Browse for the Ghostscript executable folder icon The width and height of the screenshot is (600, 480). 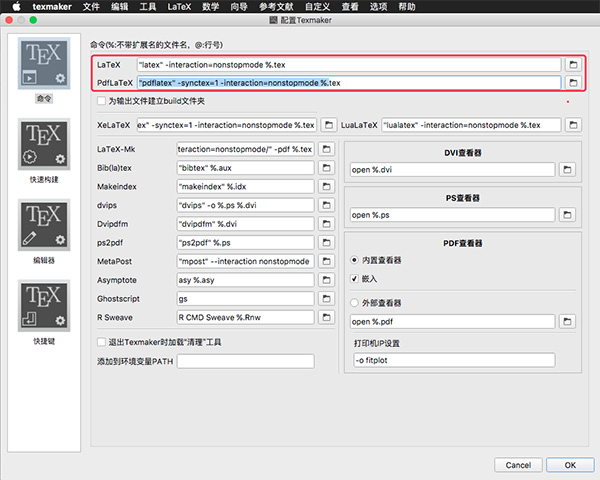(x=326, y=299)
